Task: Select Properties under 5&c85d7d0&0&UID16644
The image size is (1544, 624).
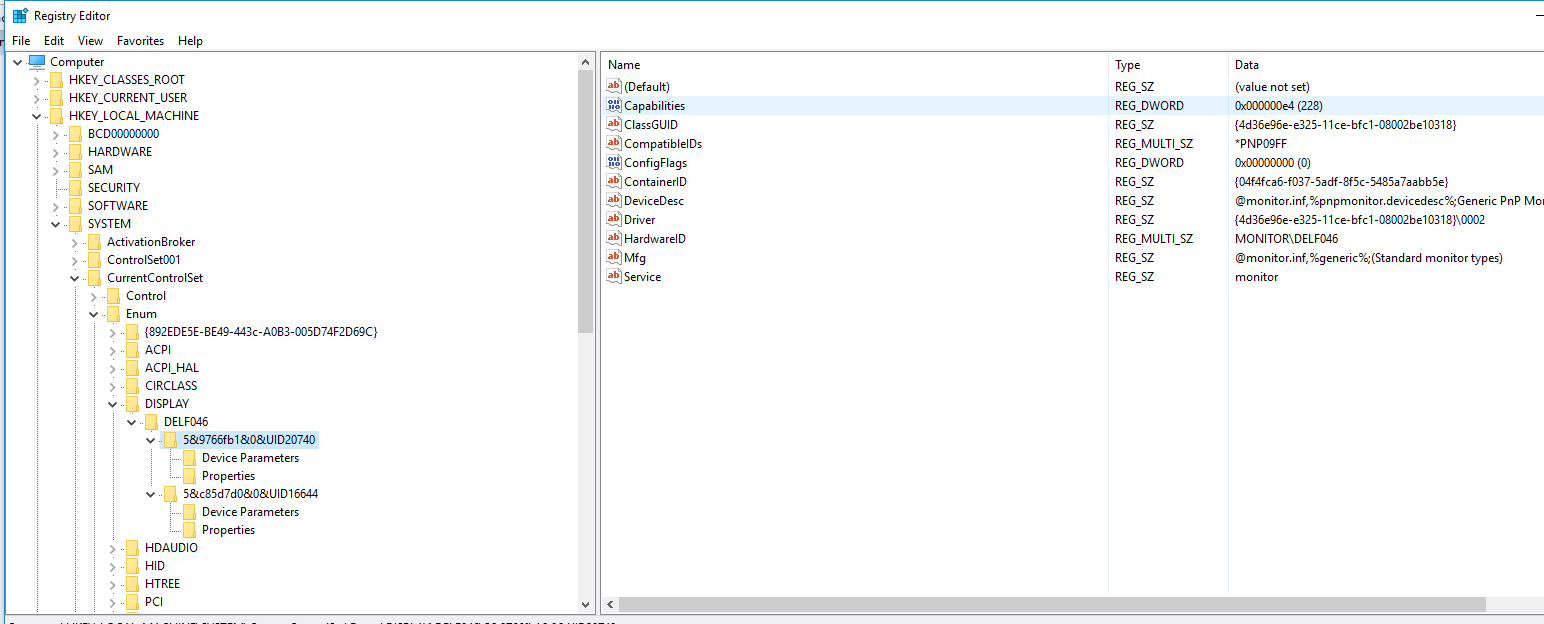Action: [228, 530]
